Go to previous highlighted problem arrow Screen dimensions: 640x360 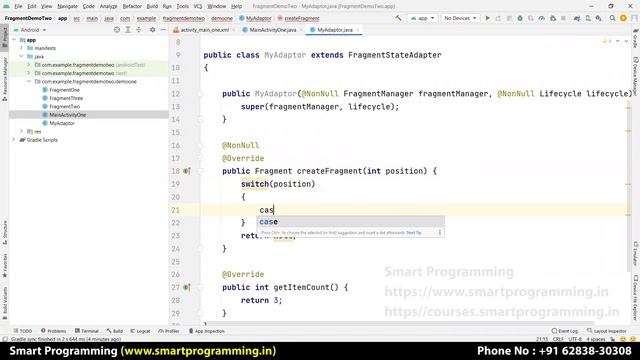618,42
